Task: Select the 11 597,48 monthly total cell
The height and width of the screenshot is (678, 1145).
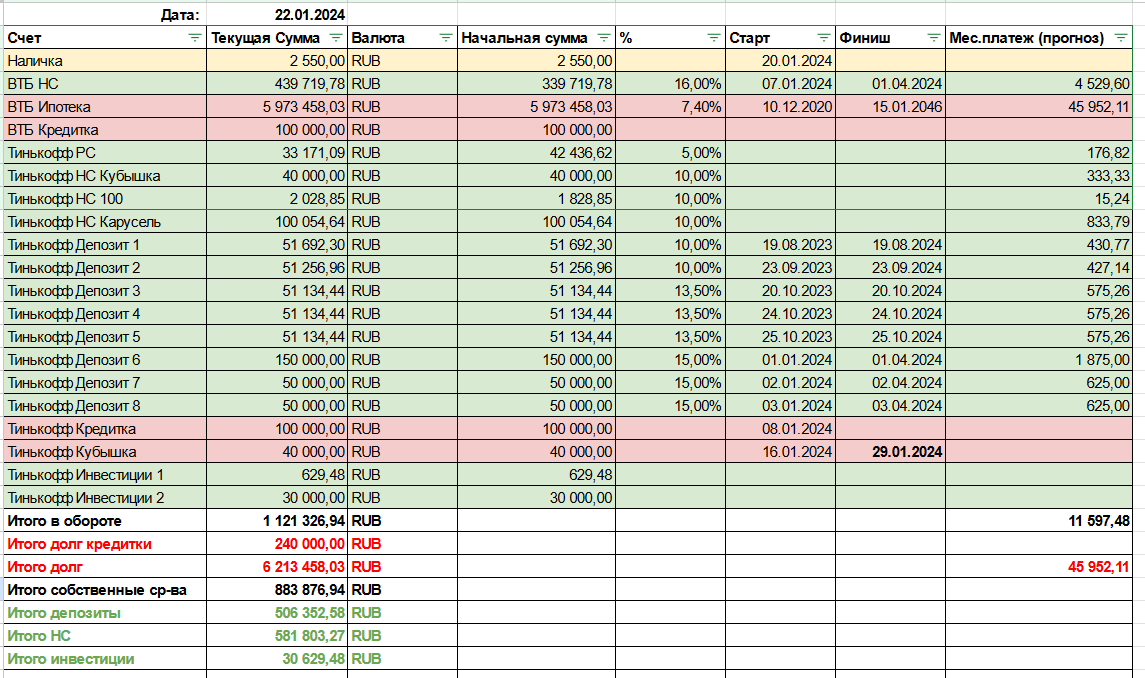Action: click(x=1039, y=521)
